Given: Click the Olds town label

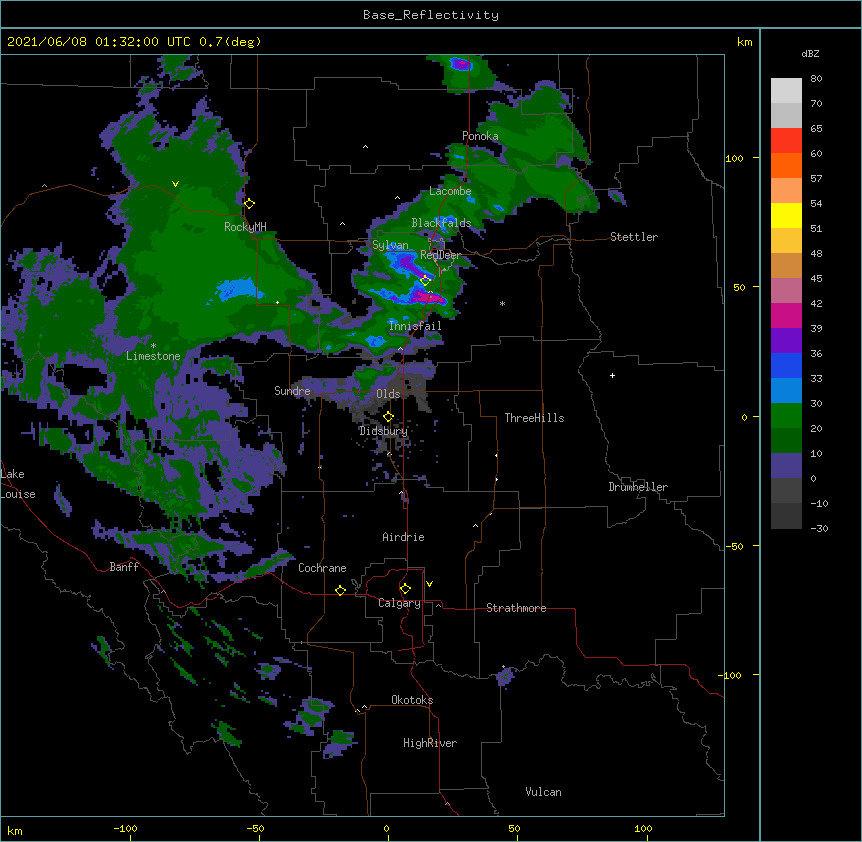Looking at the screenshot, I should (388, 394).
